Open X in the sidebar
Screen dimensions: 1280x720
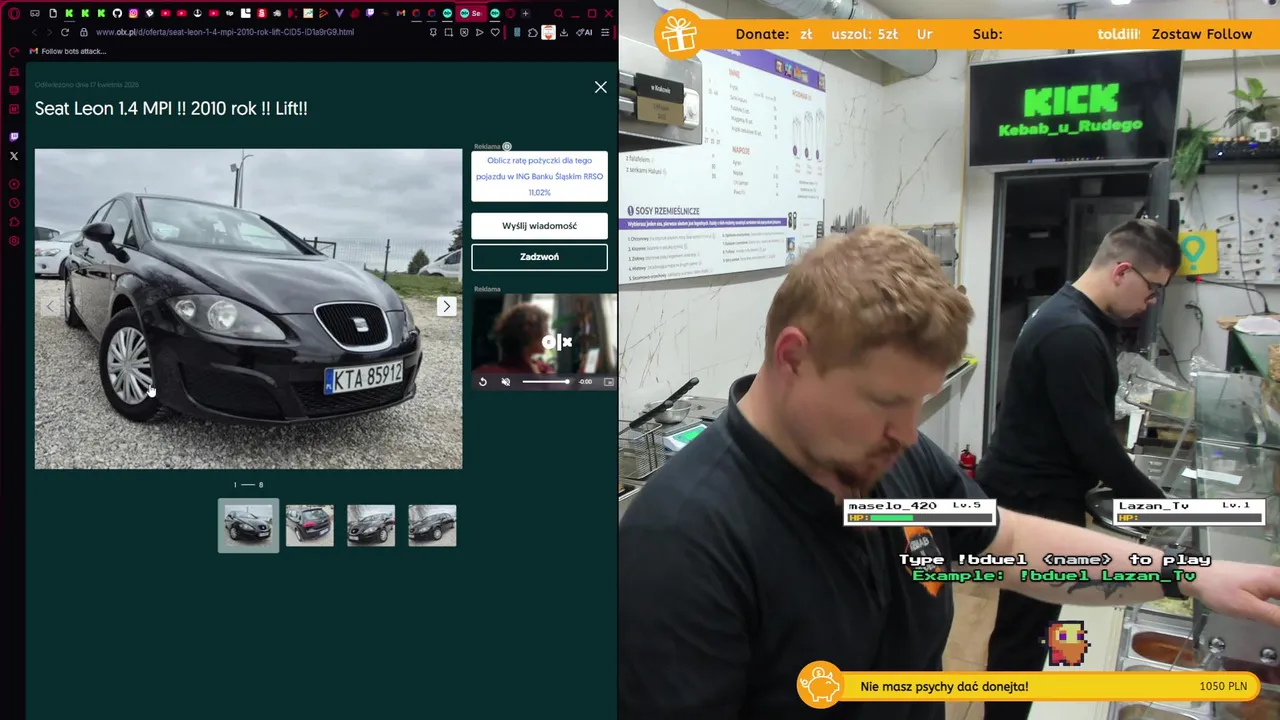[x=14, y=156]
